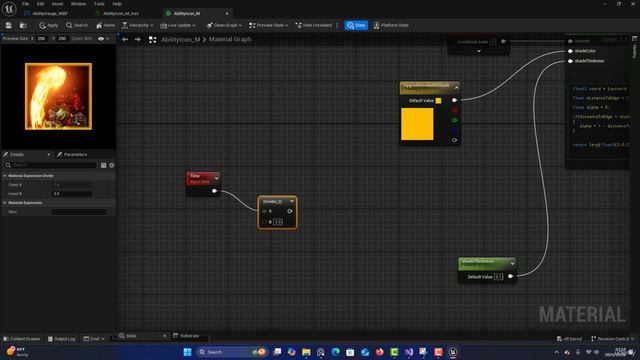Open the preview visibility eye dropdown
This screenshot has width=640, height=360.
click(x=104, y=39)
